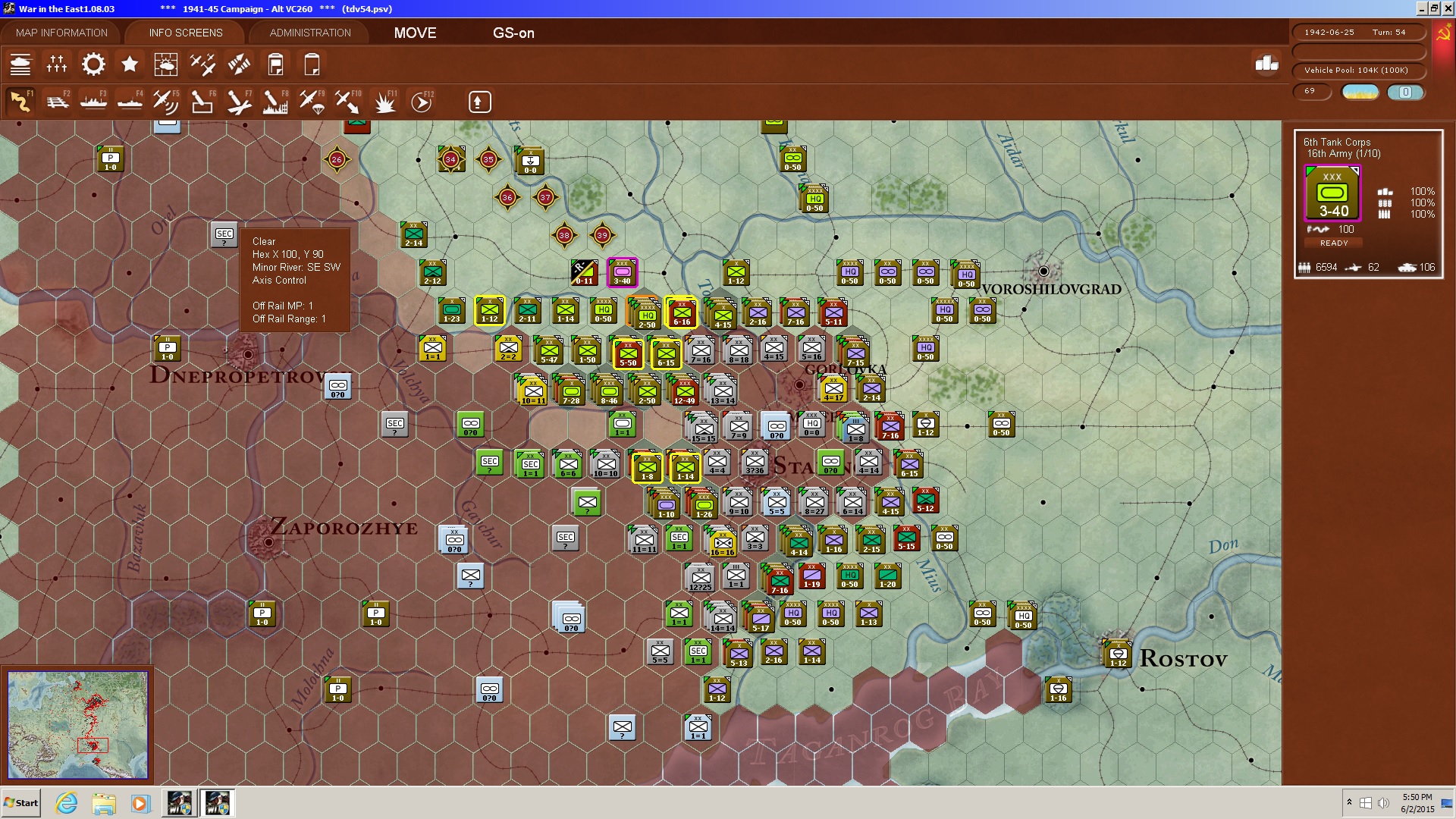Click the bar-chart blocks icon near date panel
The image size is (1456, 819).
(1266, 63)
